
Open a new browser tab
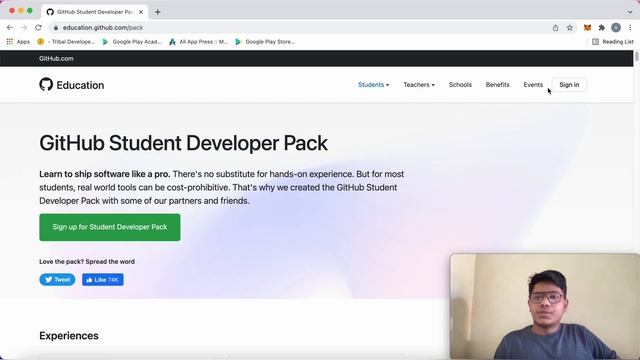coord(158,12)
